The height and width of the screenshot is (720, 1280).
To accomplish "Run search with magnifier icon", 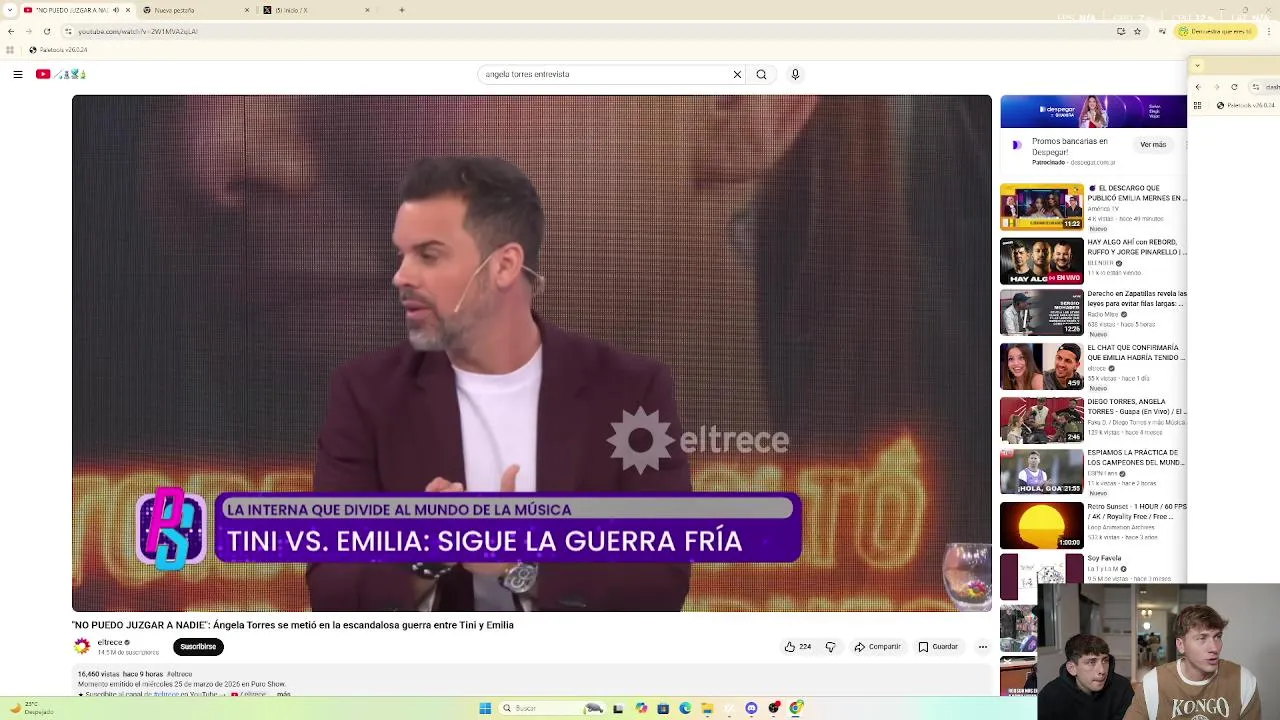I will coord(761,74).
